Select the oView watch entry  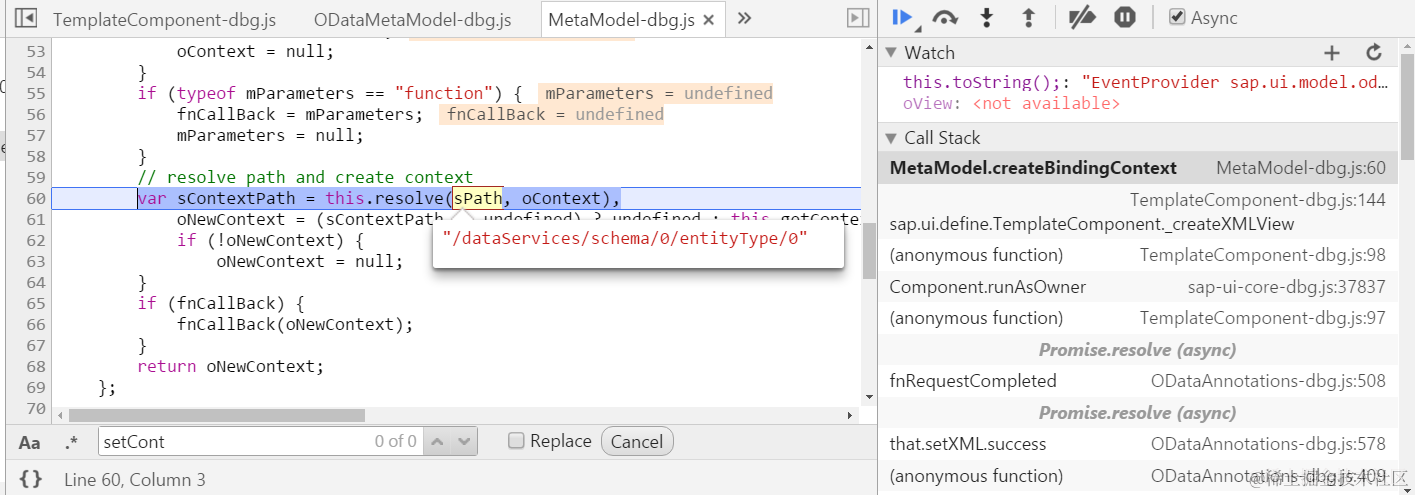tap(1011, 103)
